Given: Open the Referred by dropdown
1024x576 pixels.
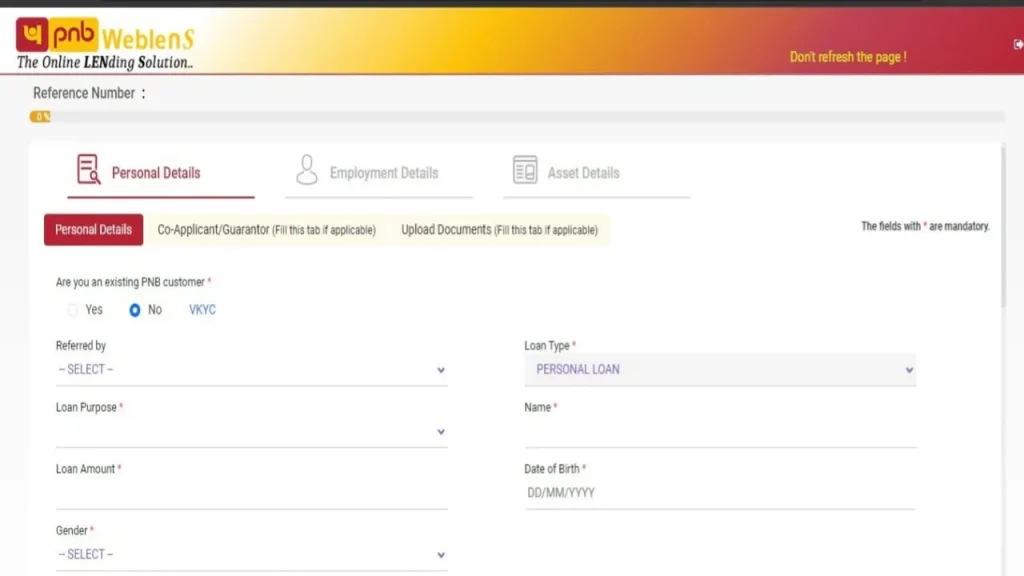Looking at the screenshot, I should coord(250,370).
